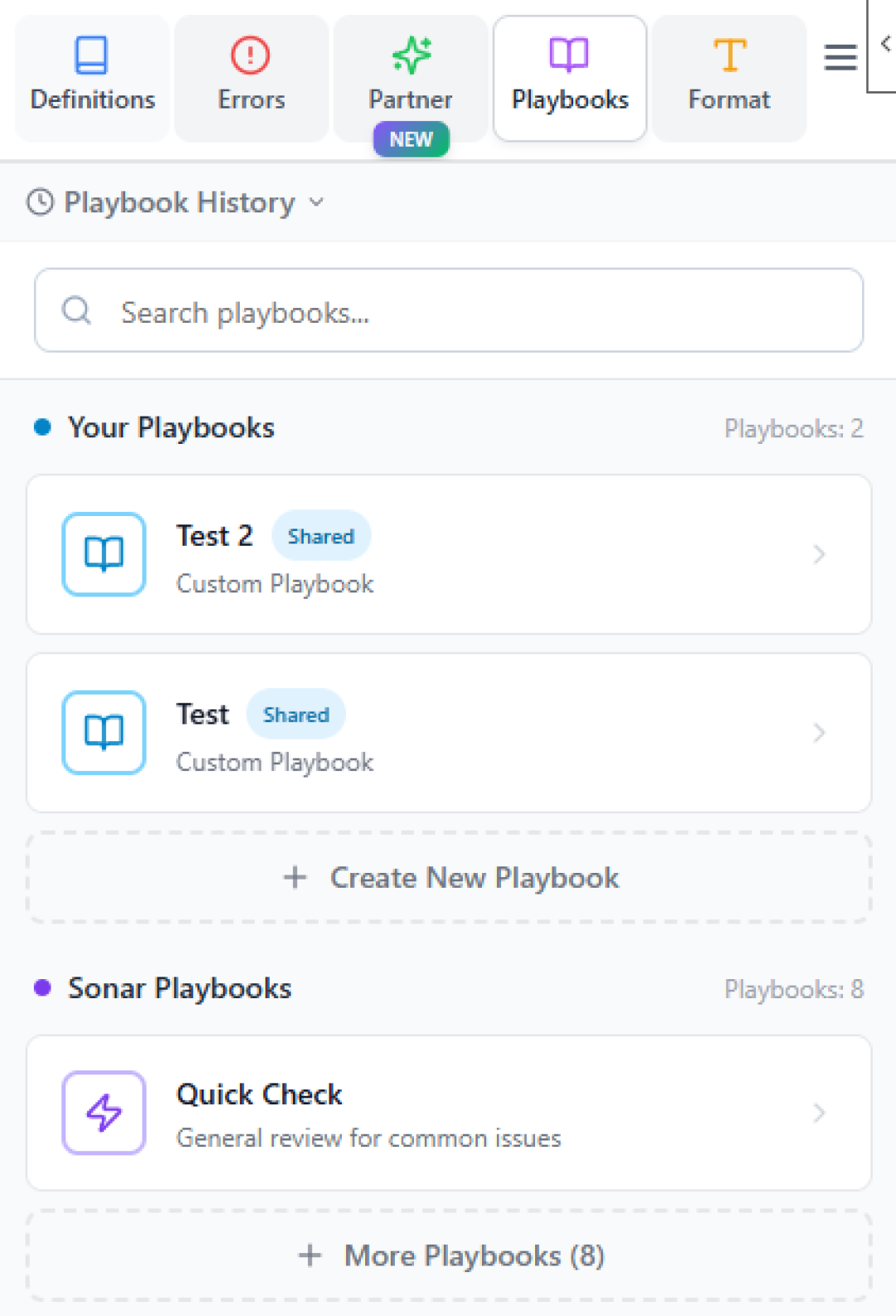Open Test 2 playbook via chevron
The width and height of the screenshot is (896, 1316).
point(819,554)
